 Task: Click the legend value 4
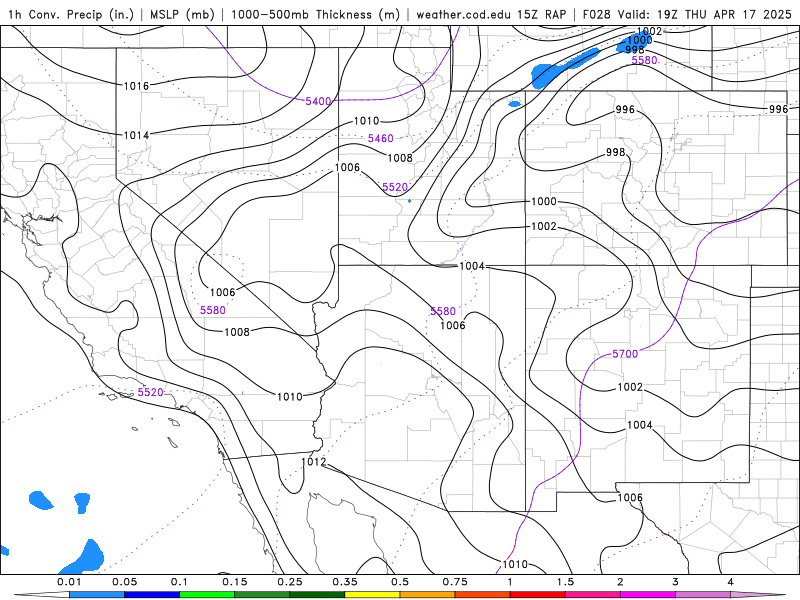(731, 582)
